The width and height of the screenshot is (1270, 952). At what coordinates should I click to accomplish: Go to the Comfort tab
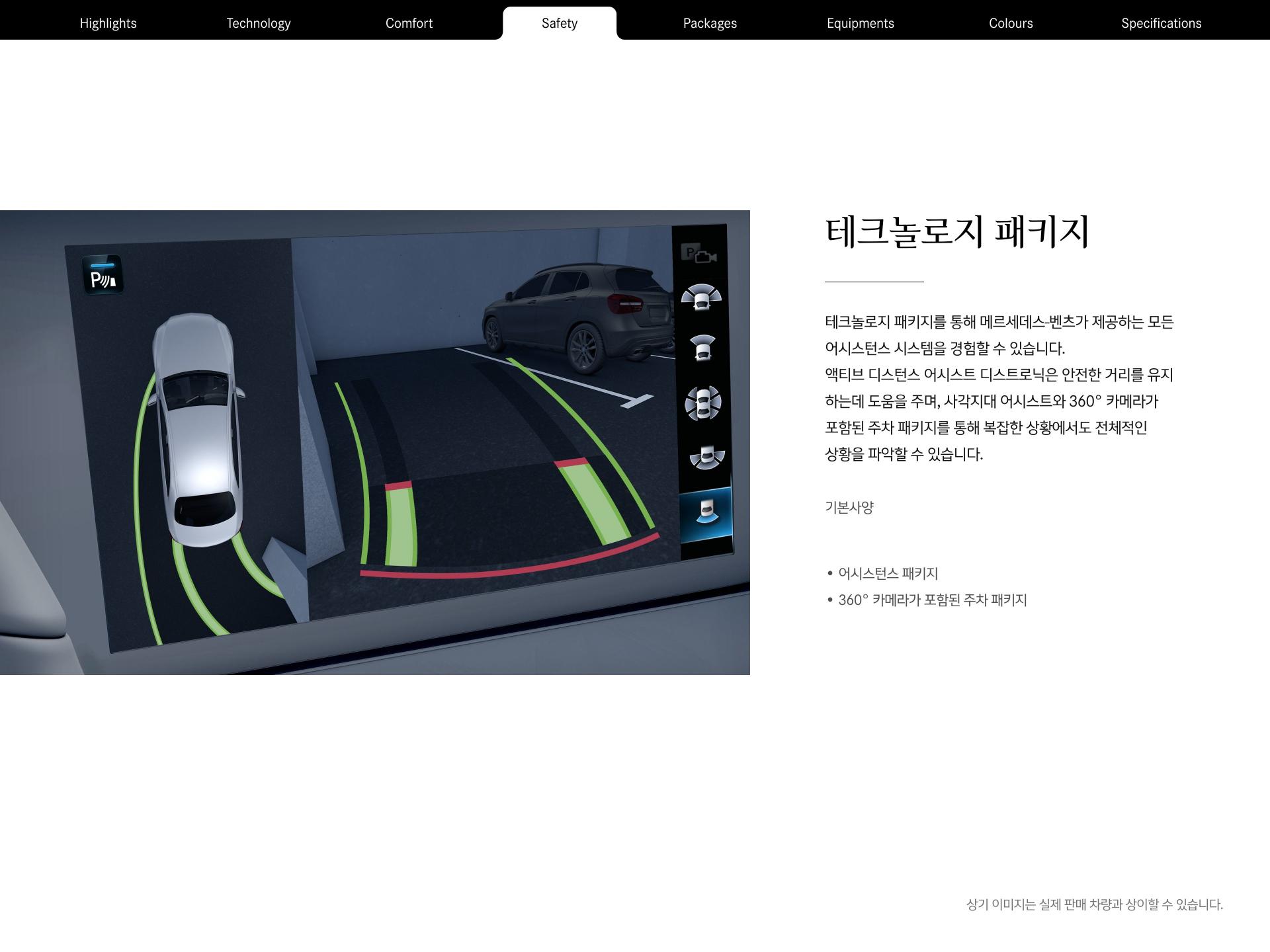coord(409,23)
